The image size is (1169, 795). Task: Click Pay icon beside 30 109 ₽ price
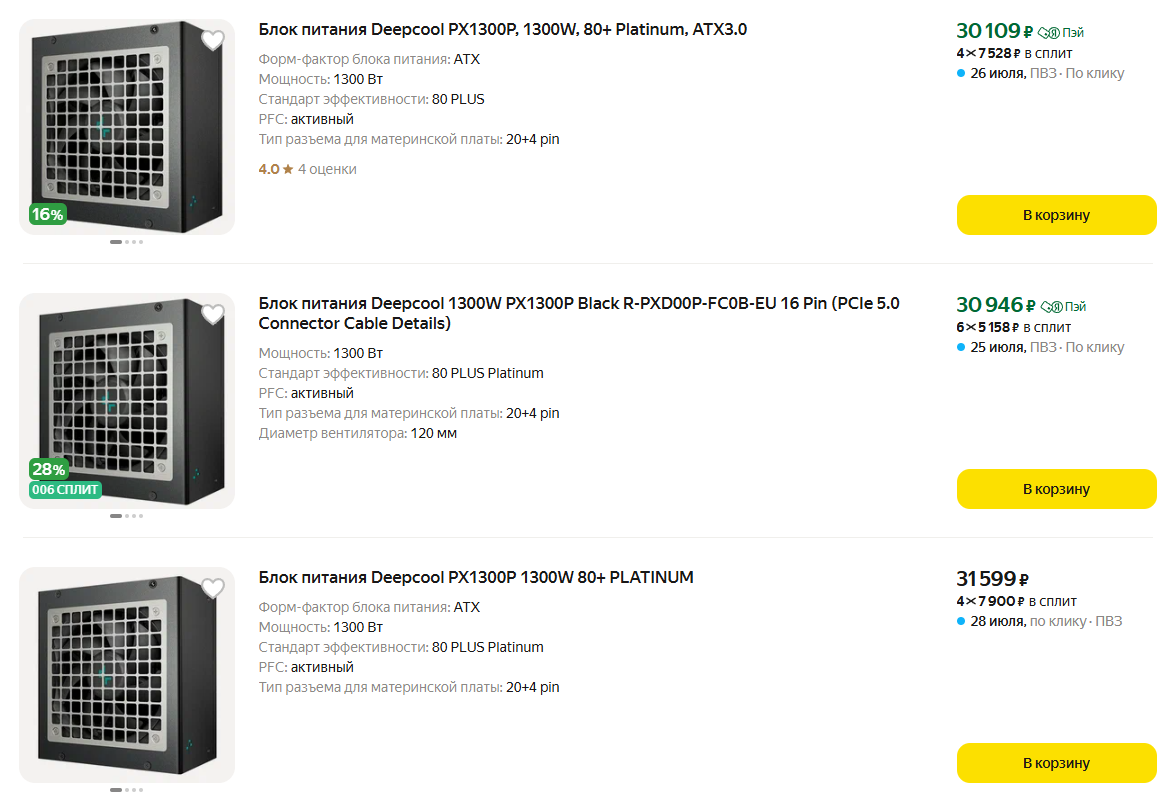(x=1061, y=32)
